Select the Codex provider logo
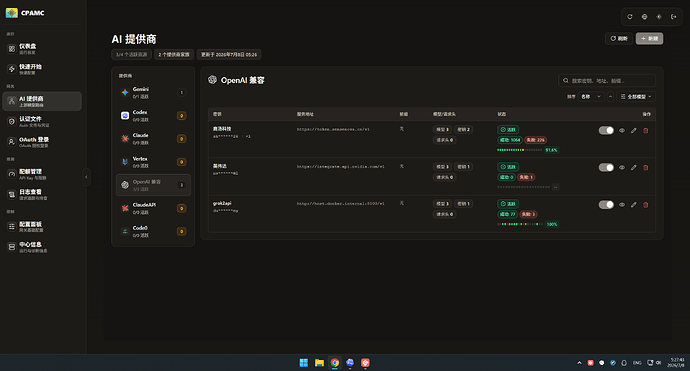Viewport: 690px width, 371px height. [x=125, y=115]
